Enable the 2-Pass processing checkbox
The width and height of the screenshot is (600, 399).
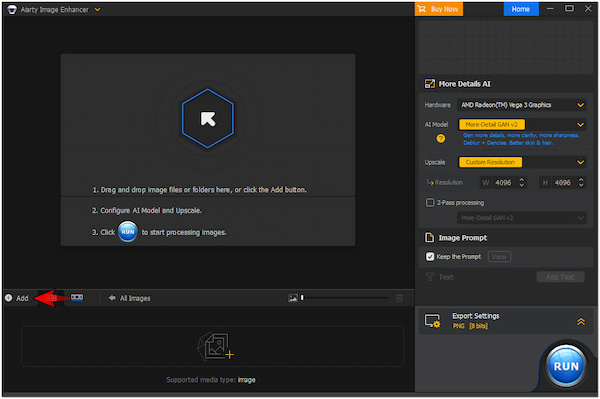430,202
